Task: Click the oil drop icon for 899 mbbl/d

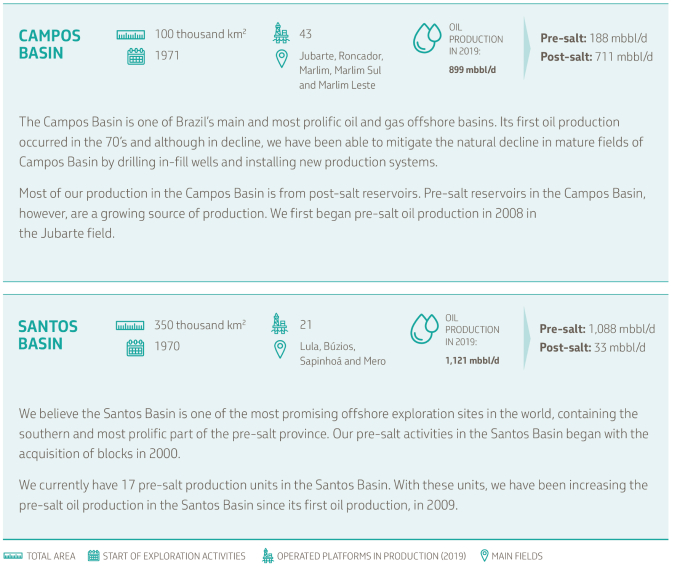Action: 427,37
